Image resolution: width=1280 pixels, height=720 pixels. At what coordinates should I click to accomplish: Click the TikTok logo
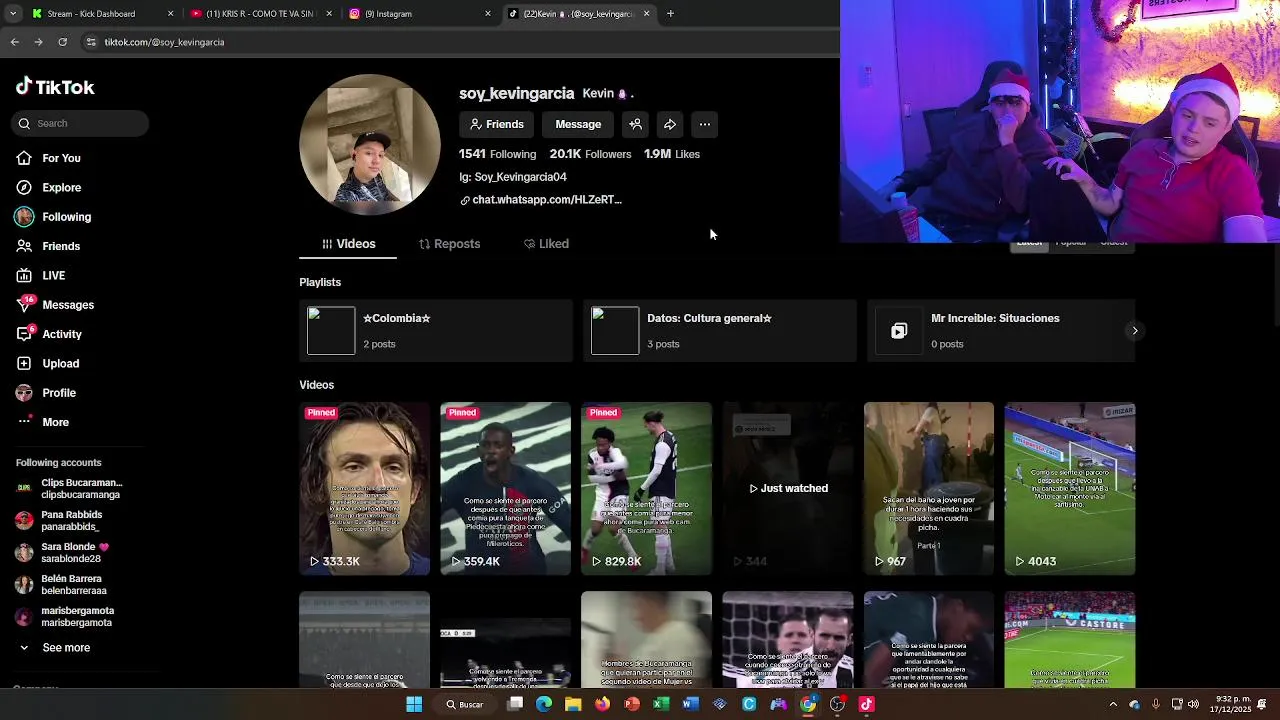point(55,87)
